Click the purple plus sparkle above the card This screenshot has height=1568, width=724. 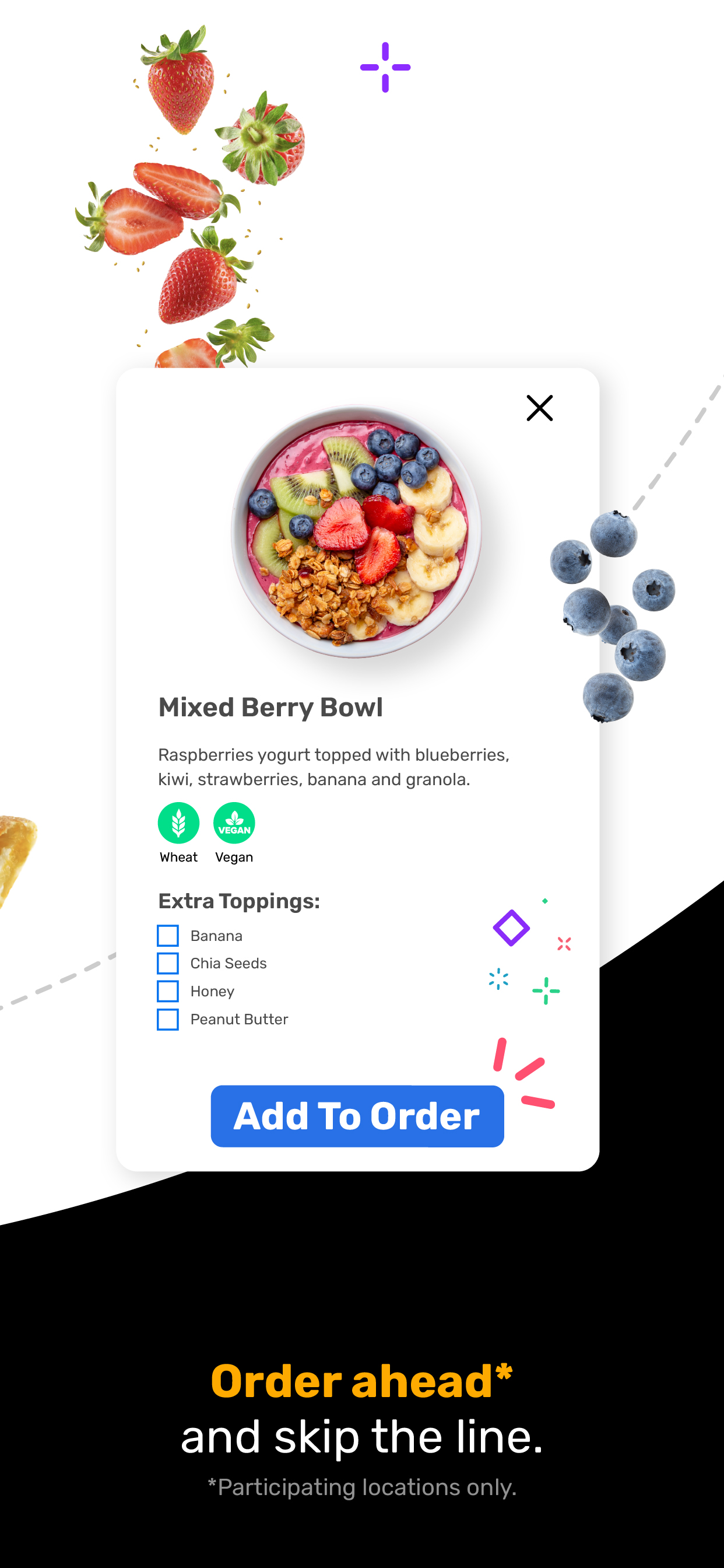[x=385, y=67]
